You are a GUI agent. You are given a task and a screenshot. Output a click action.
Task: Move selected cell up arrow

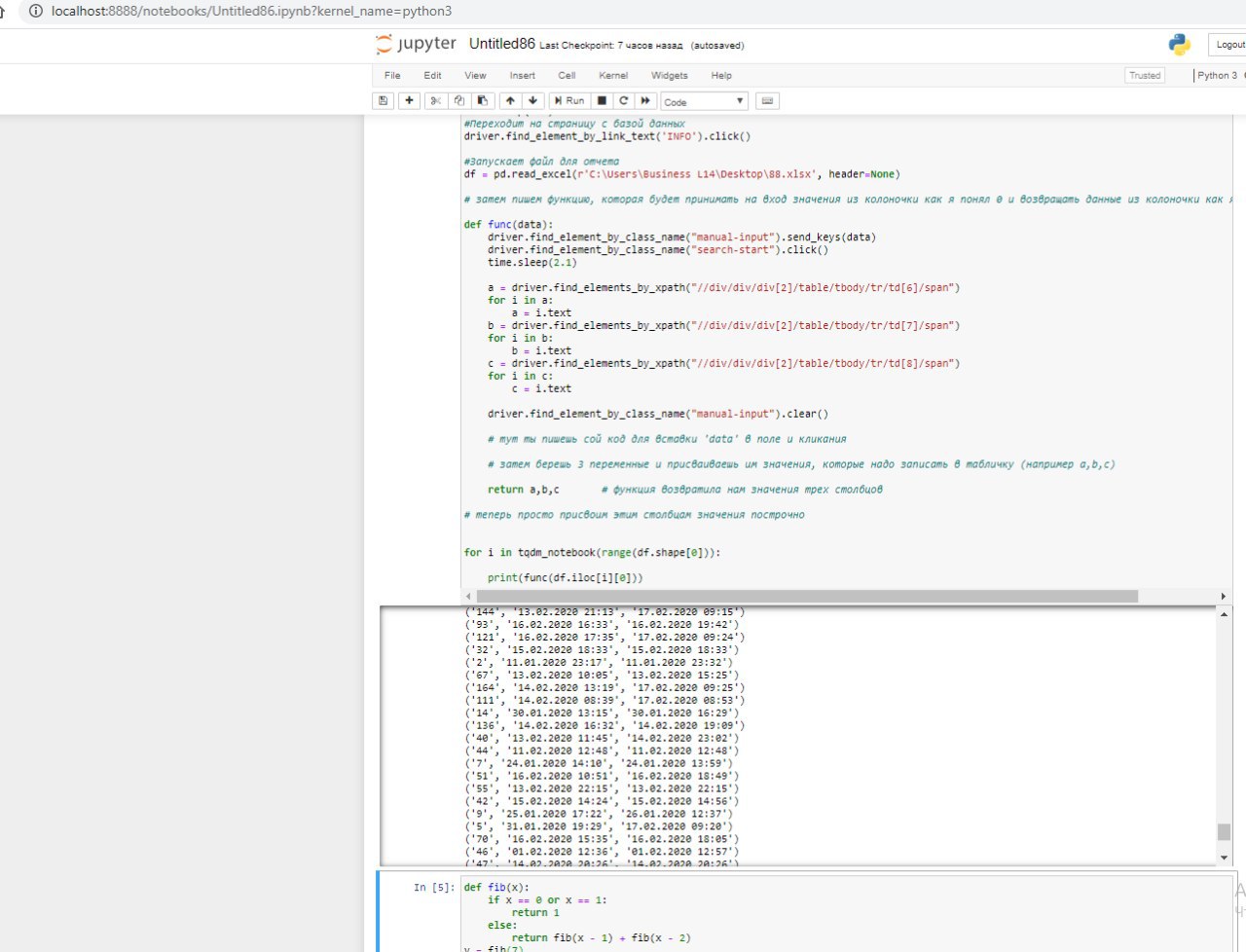point(510,101)
